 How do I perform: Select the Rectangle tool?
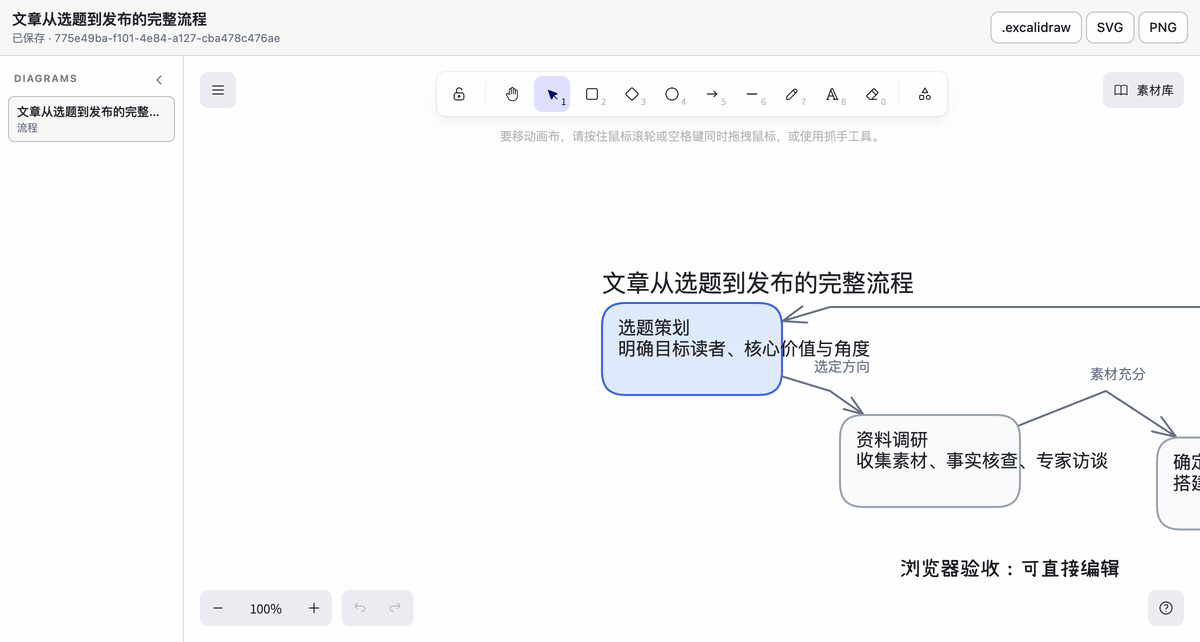592,94
